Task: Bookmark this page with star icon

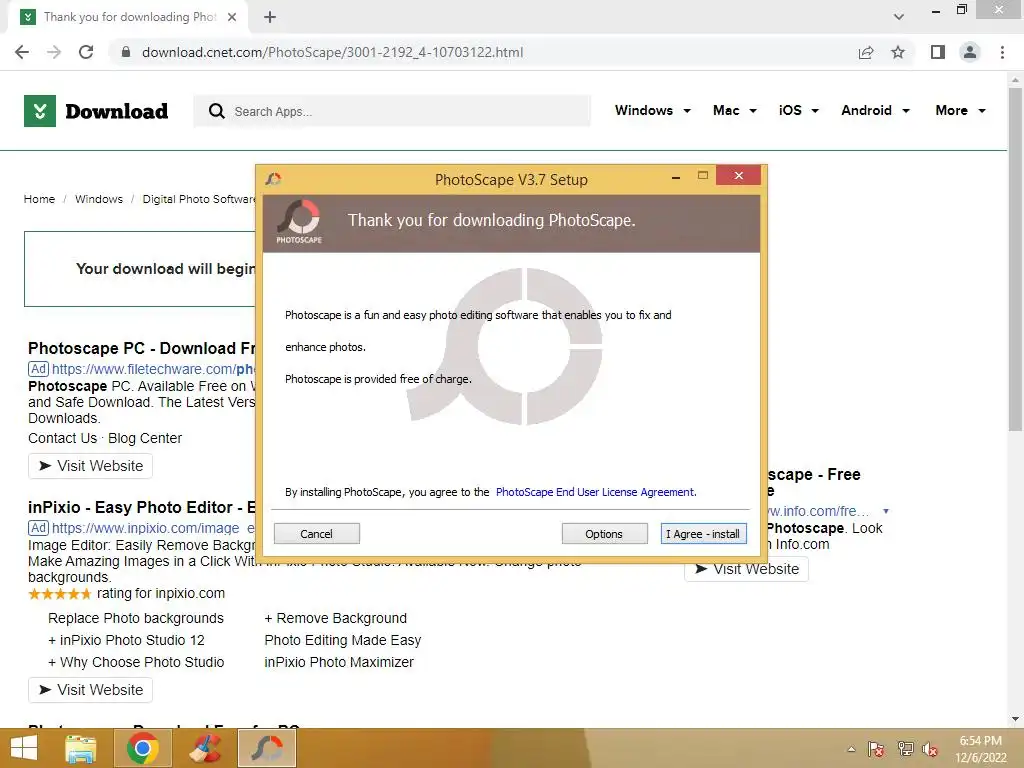Action: (898, 52)
